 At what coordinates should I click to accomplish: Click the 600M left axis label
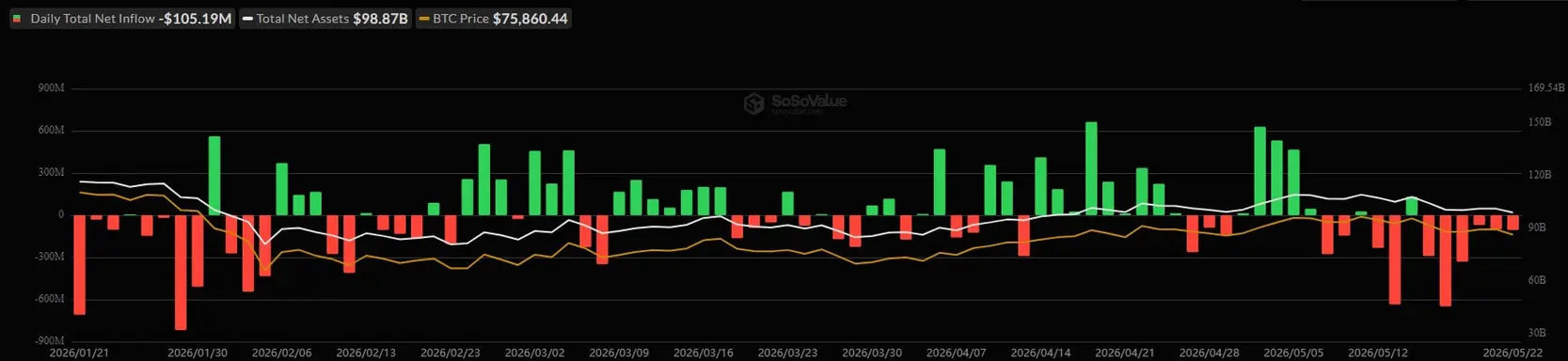(x=51, y=131)
